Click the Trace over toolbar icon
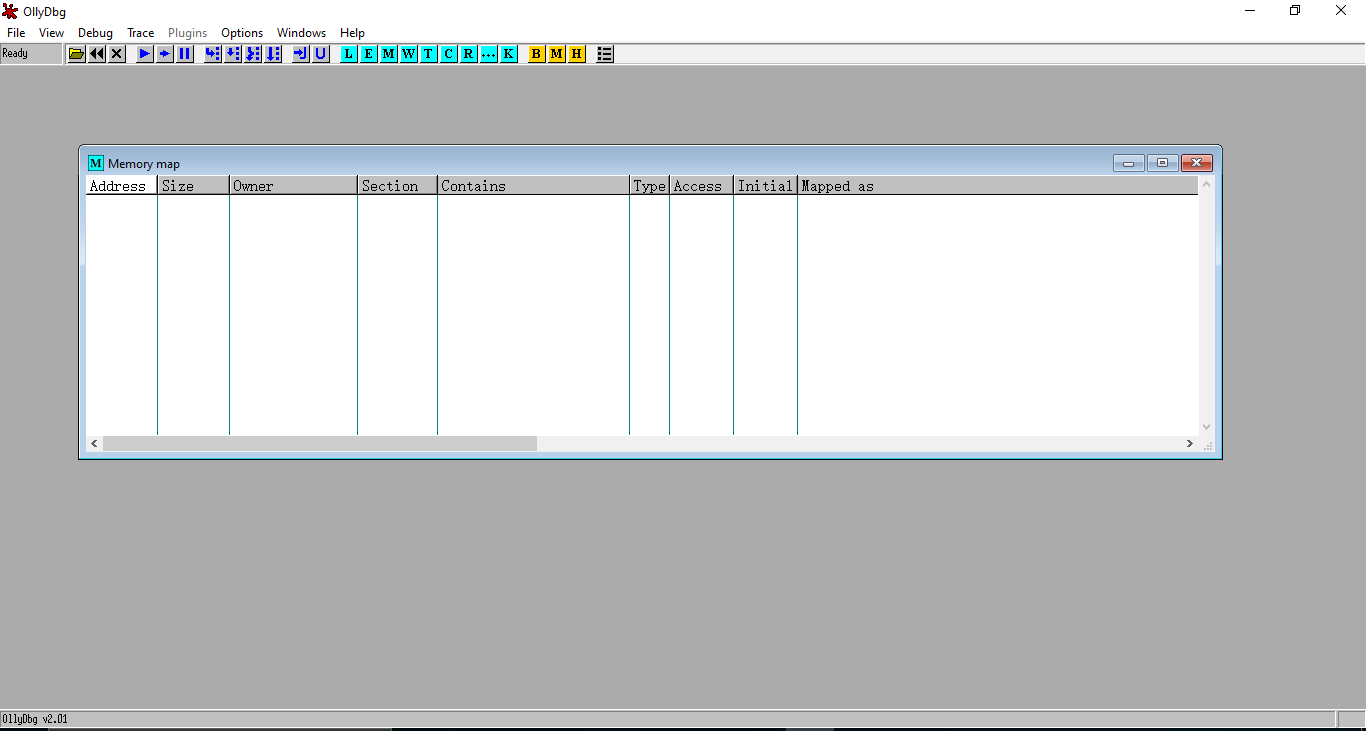The image size is (1366, 731). (273, 54)
